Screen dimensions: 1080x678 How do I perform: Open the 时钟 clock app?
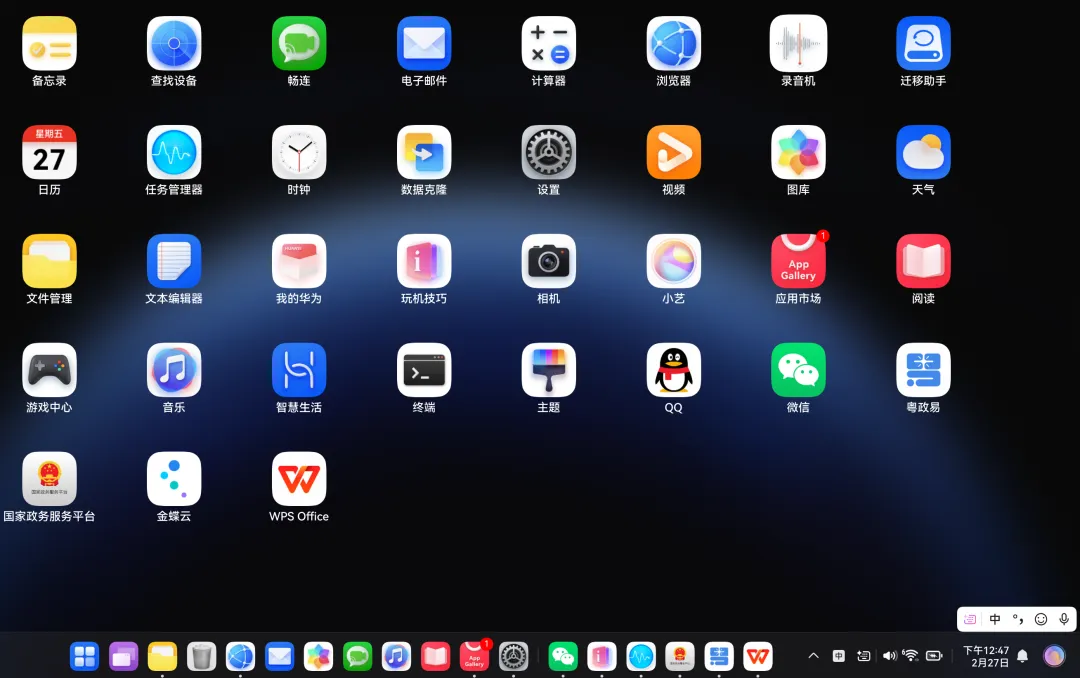[x=299, y=152]
